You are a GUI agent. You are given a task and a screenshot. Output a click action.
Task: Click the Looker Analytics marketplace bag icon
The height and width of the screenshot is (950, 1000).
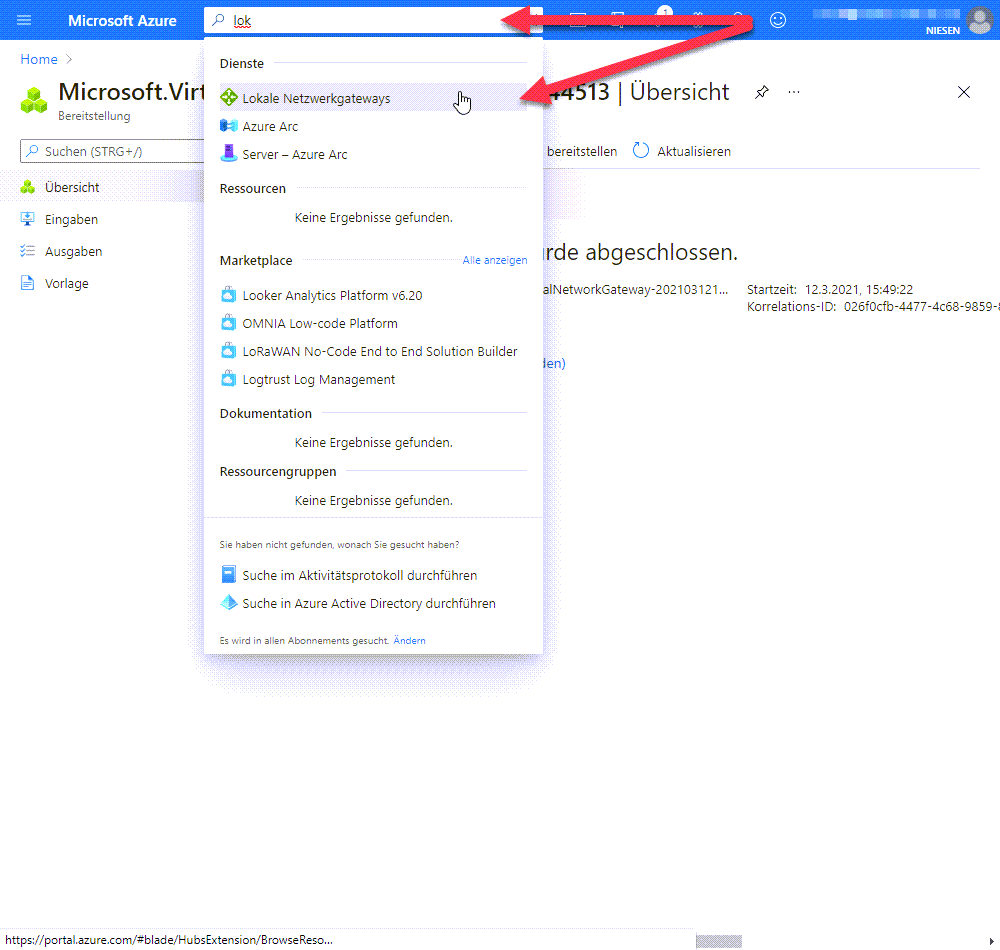(228, 295)
